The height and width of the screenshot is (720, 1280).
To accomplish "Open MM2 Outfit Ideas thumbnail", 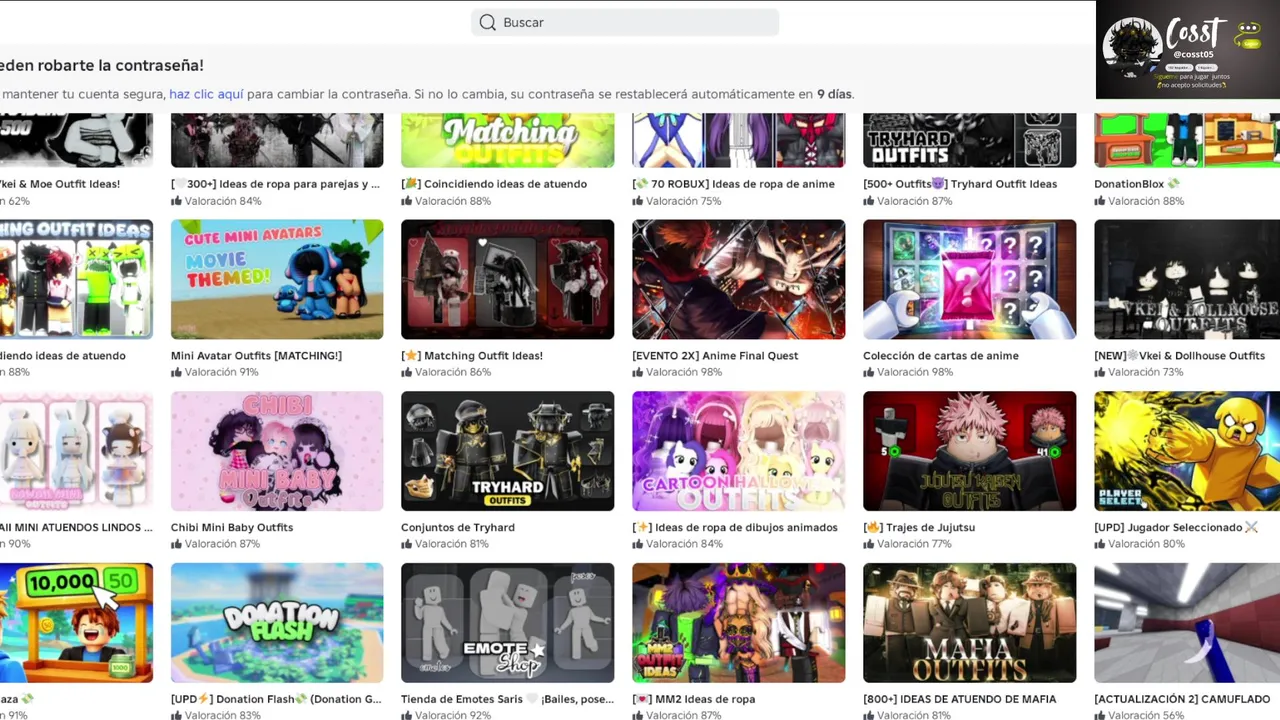I will (739, 623).
